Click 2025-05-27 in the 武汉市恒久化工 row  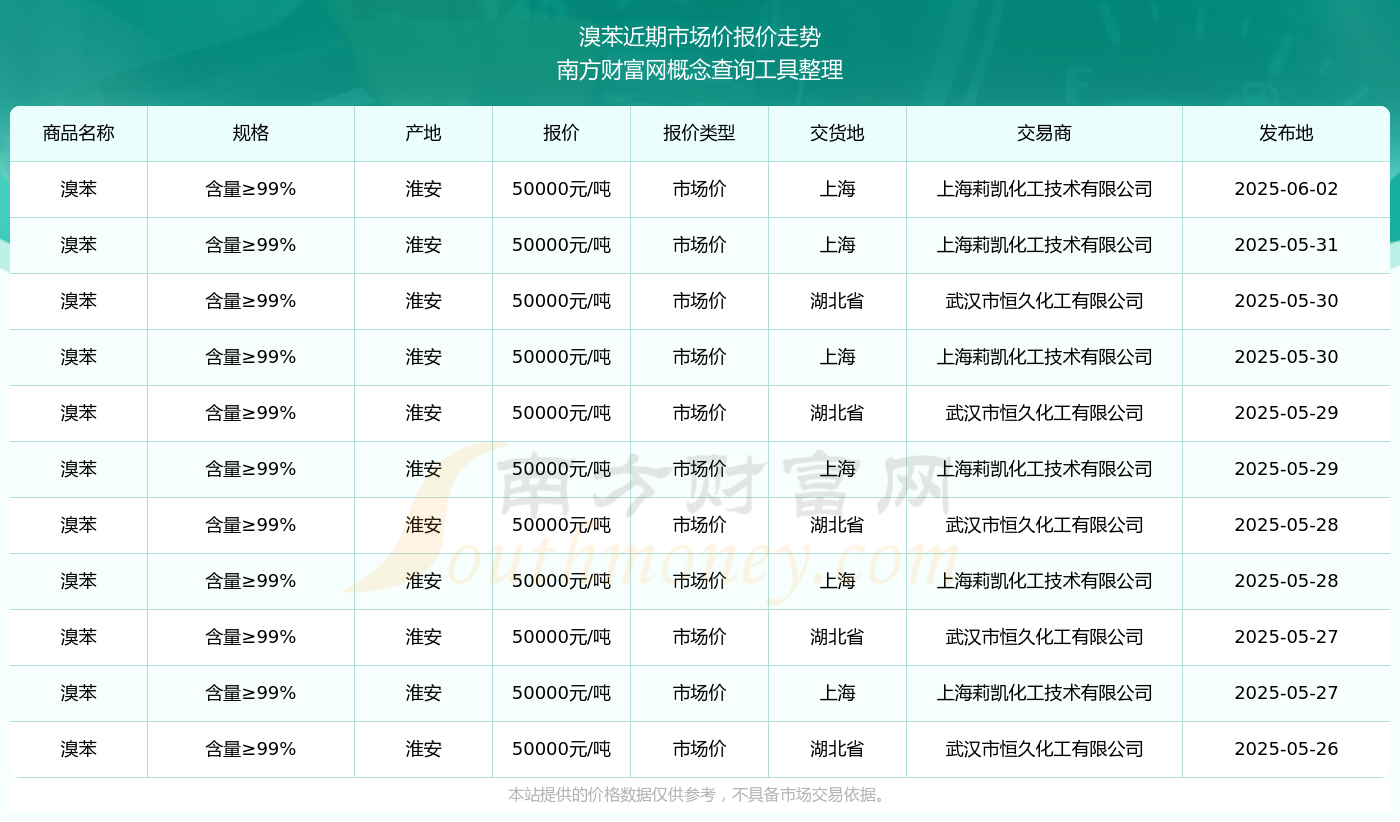1287,637
